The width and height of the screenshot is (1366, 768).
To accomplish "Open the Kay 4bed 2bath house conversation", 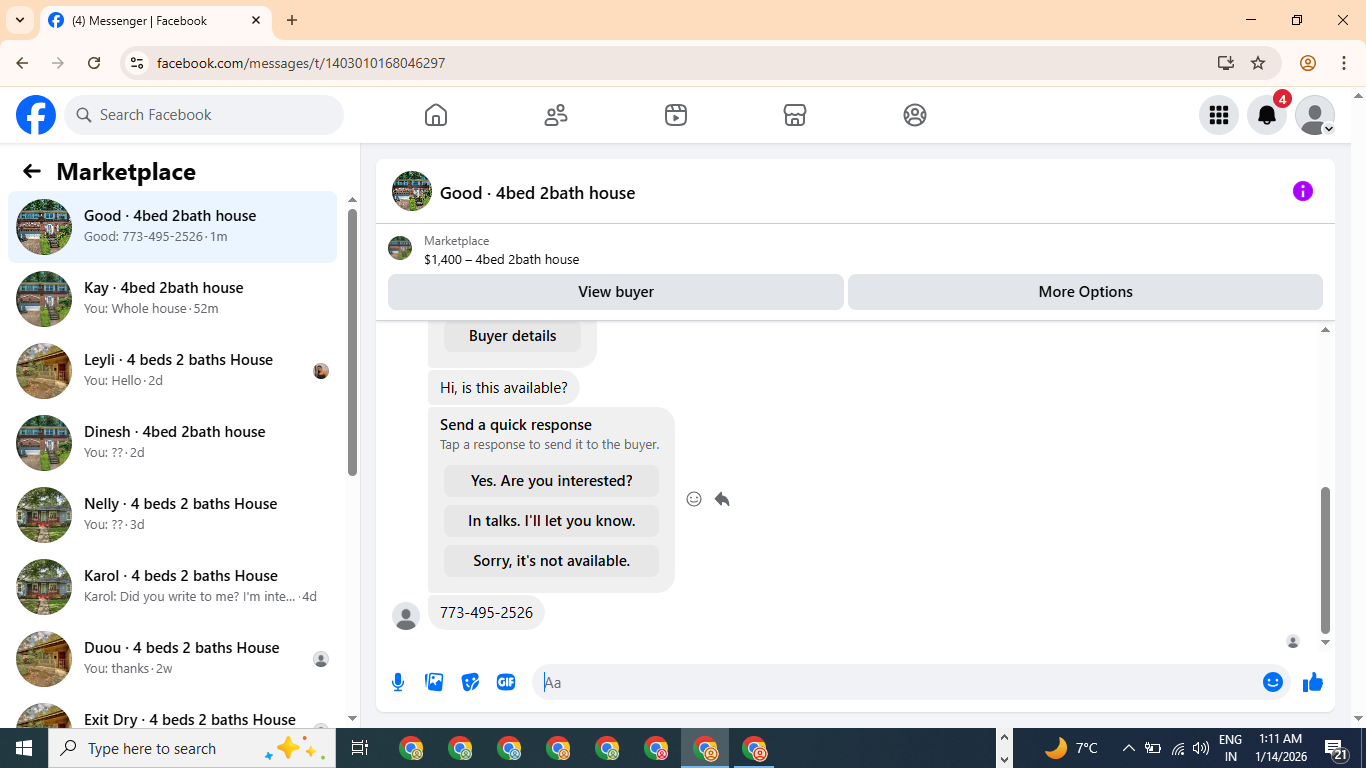I will click(173, 299).
